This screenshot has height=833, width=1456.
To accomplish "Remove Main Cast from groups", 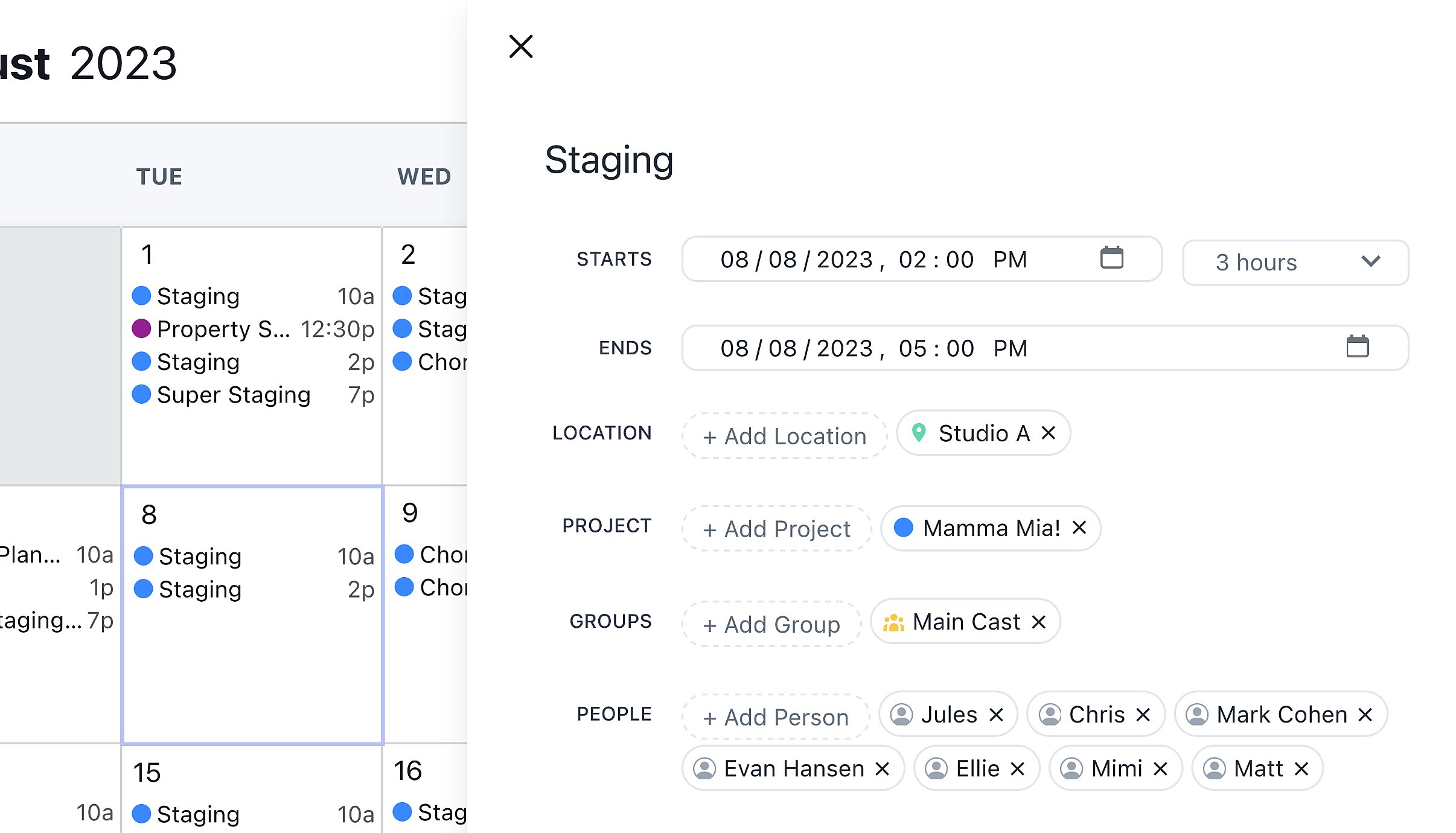I will [x=1040, y=622].
